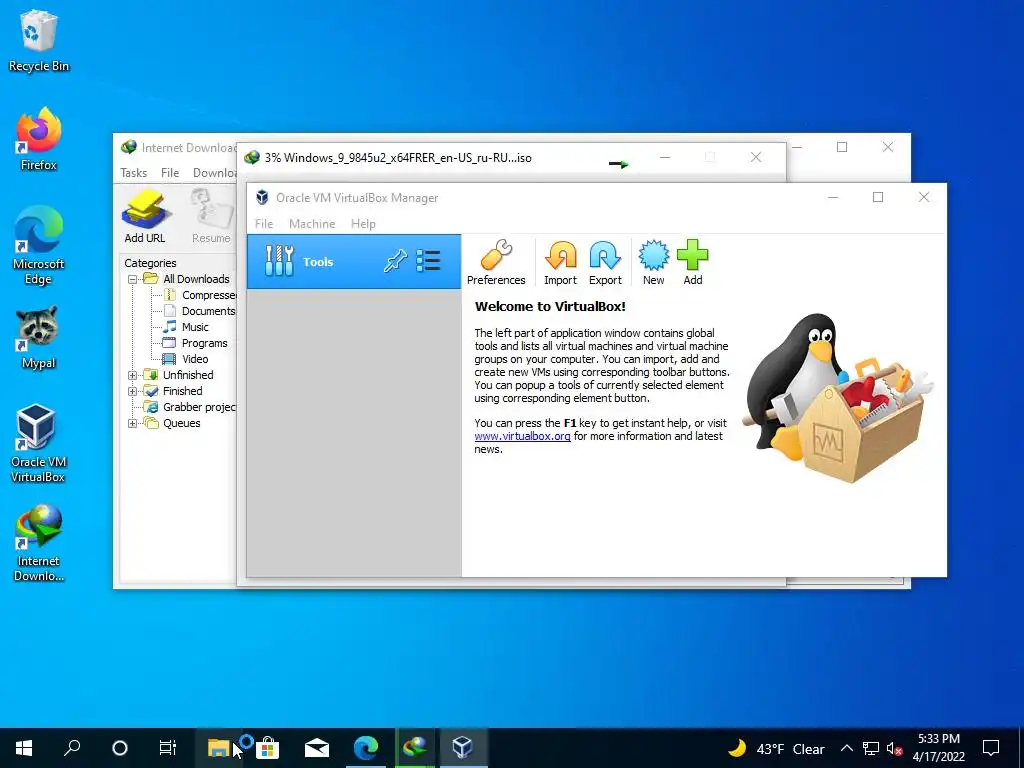Open Cortana from the taskbar
Viewport: 1024px width, 768px height.
click(120, 748)
